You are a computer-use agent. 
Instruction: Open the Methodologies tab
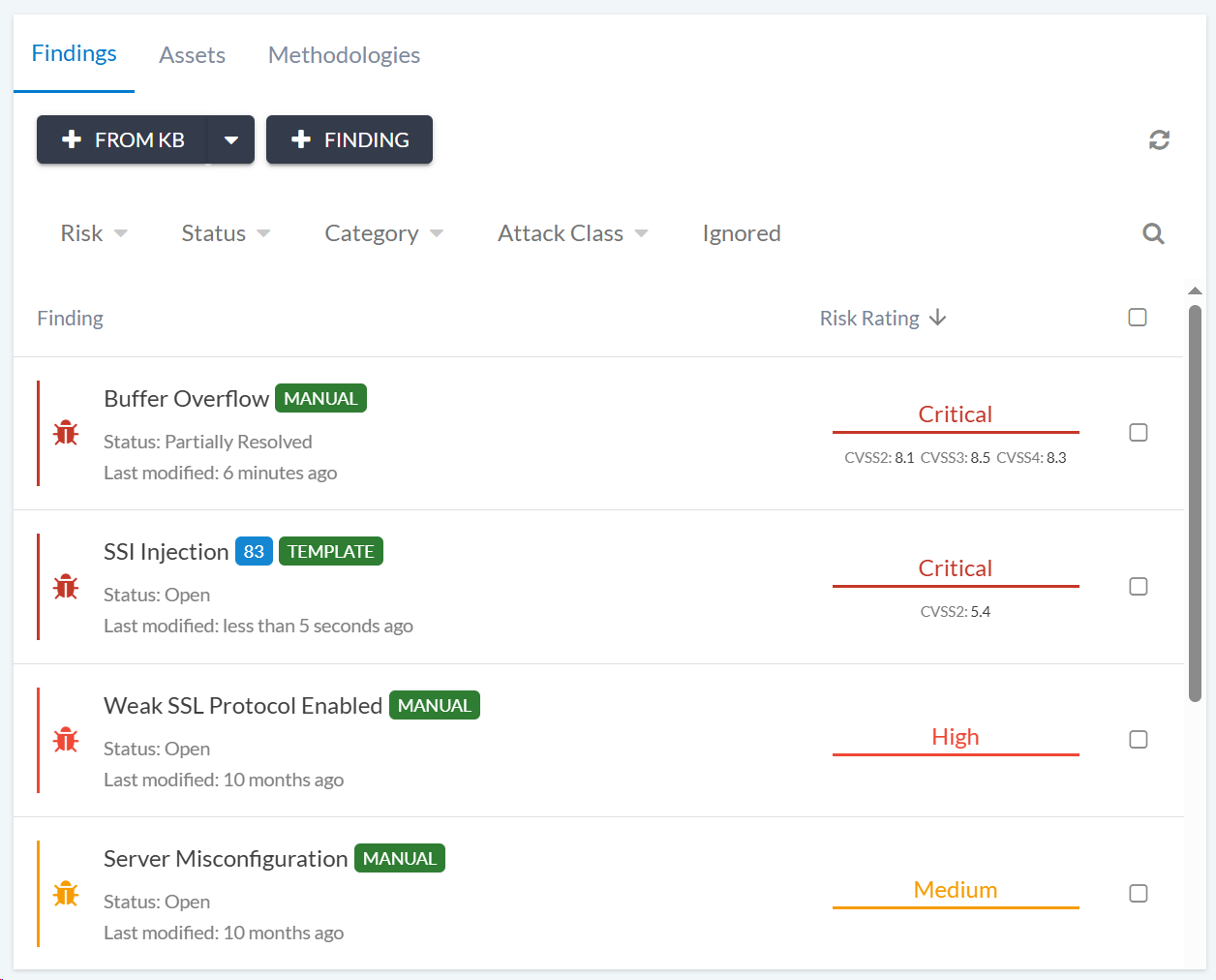point(344,55)
